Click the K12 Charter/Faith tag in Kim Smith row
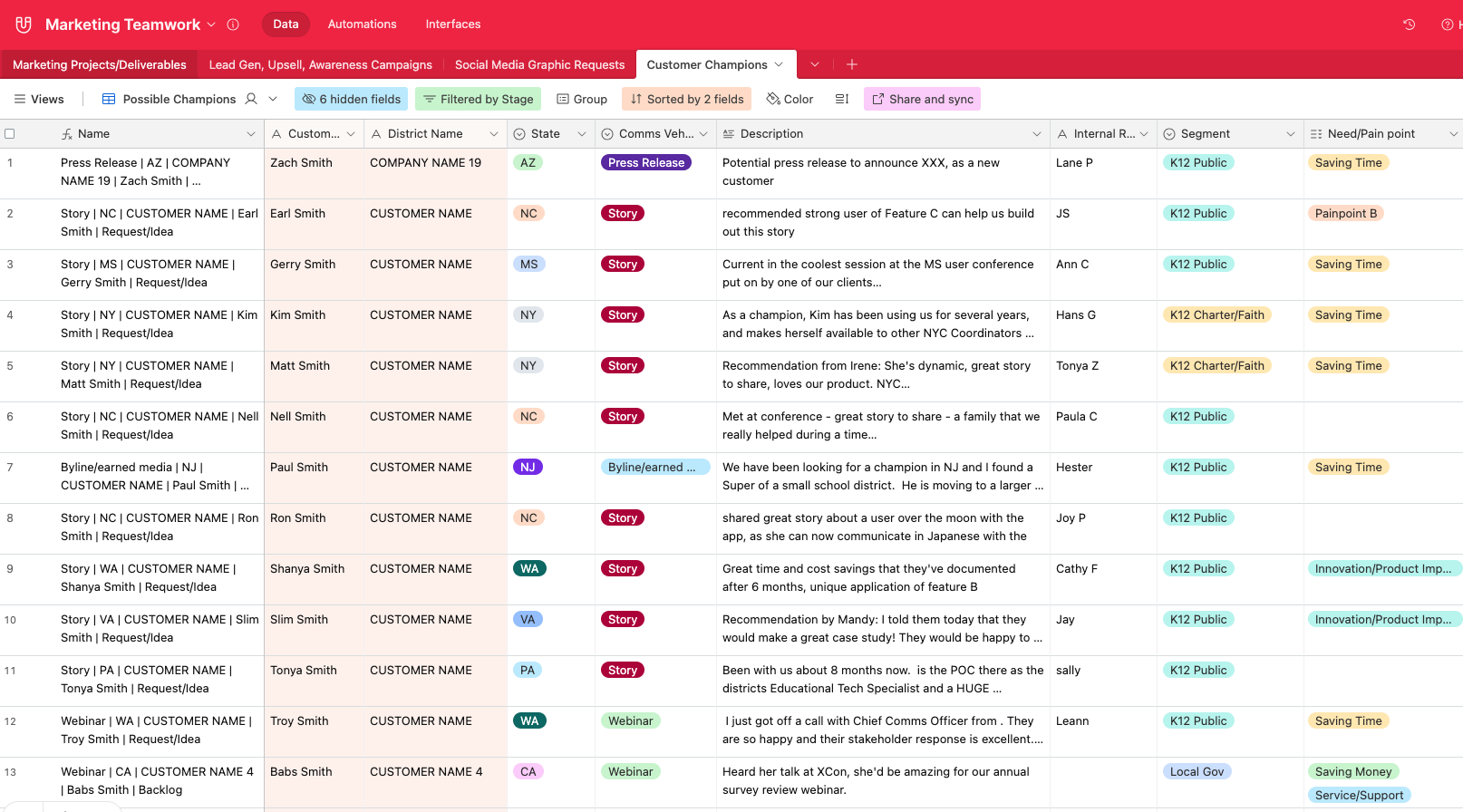Image resolution: width=1463 pixels, height=812 pixels. pyautogui.click(x=1216, y=314)
